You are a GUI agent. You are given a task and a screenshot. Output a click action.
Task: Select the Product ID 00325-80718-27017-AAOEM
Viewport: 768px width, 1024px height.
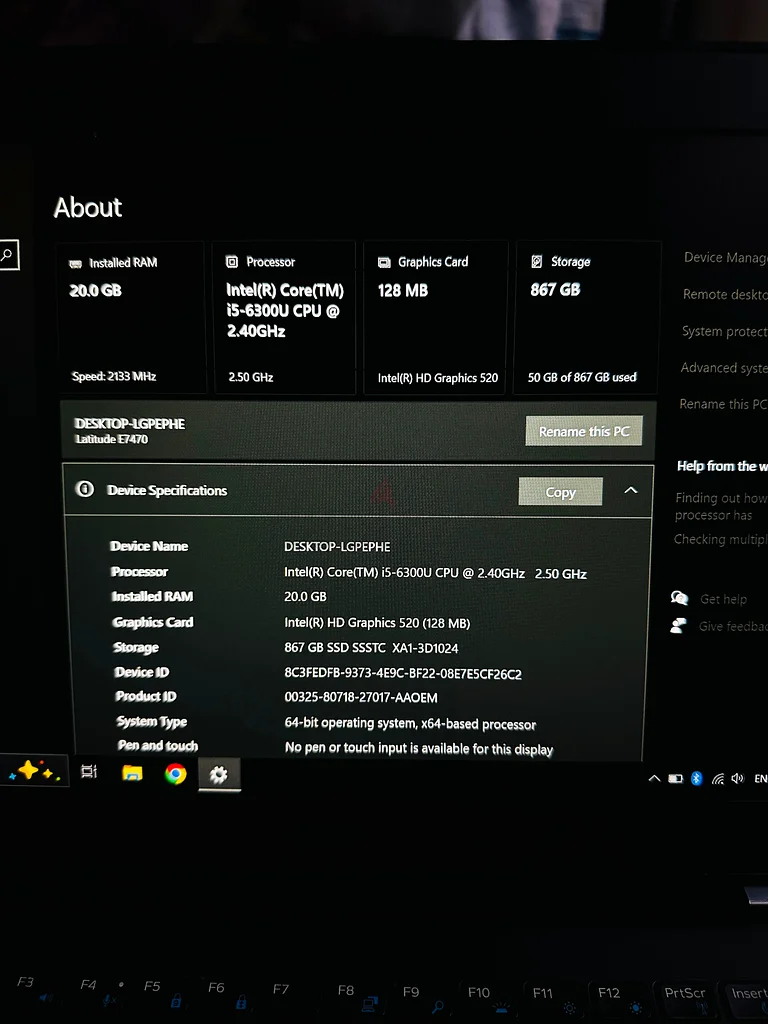click(x=361, y=697)
